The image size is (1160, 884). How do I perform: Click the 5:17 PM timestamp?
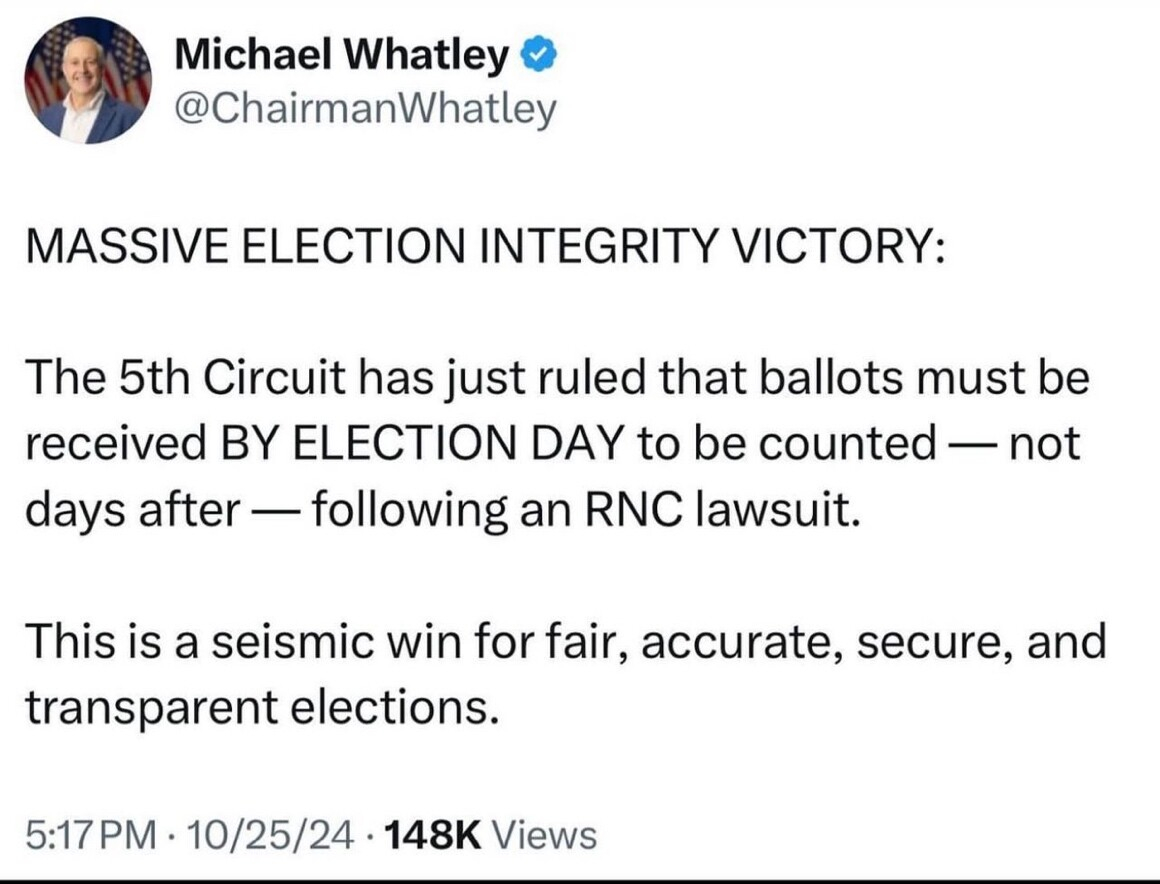point(87,832)
